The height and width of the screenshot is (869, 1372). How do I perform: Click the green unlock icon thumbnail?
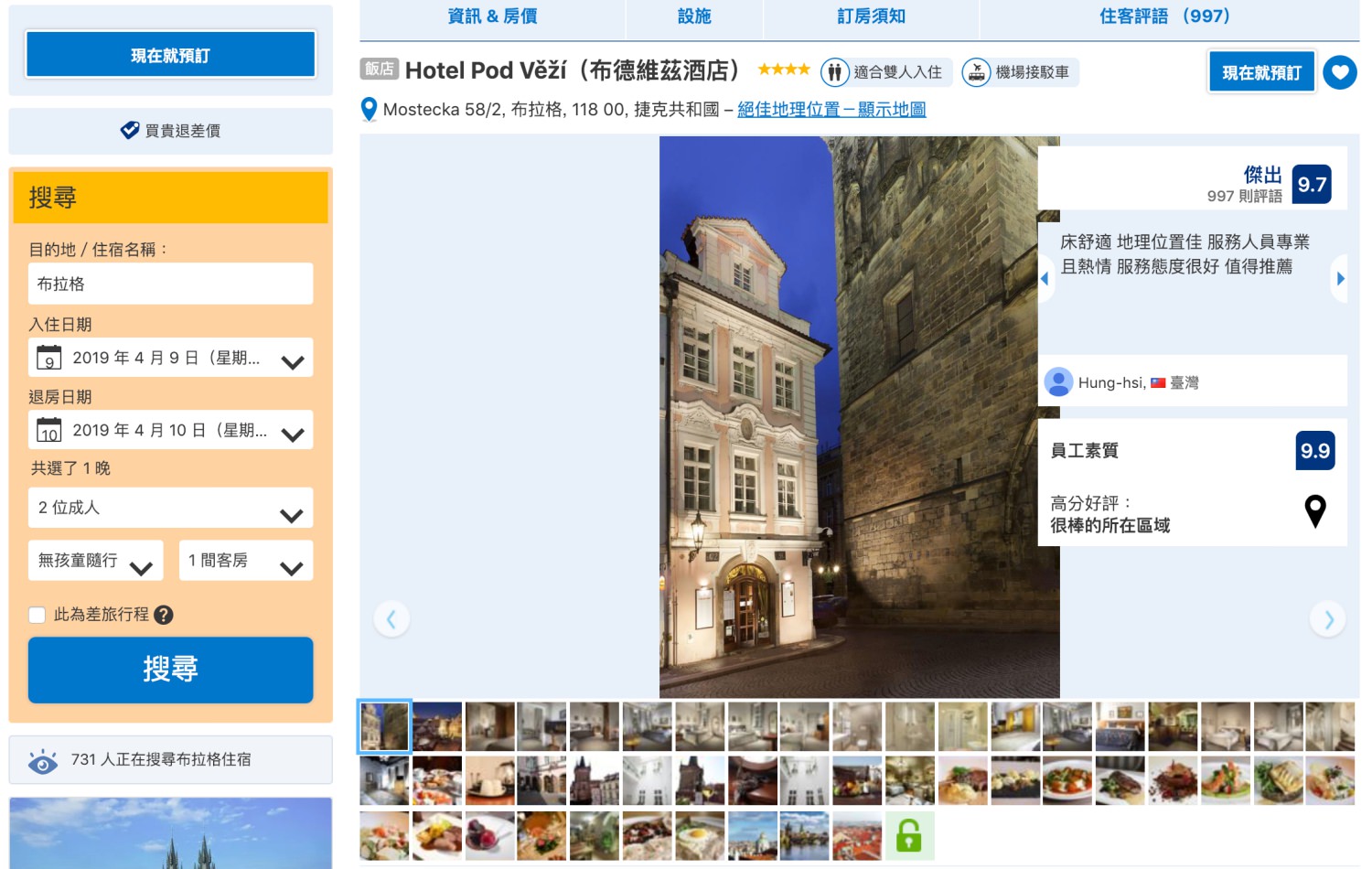[909, 835]
